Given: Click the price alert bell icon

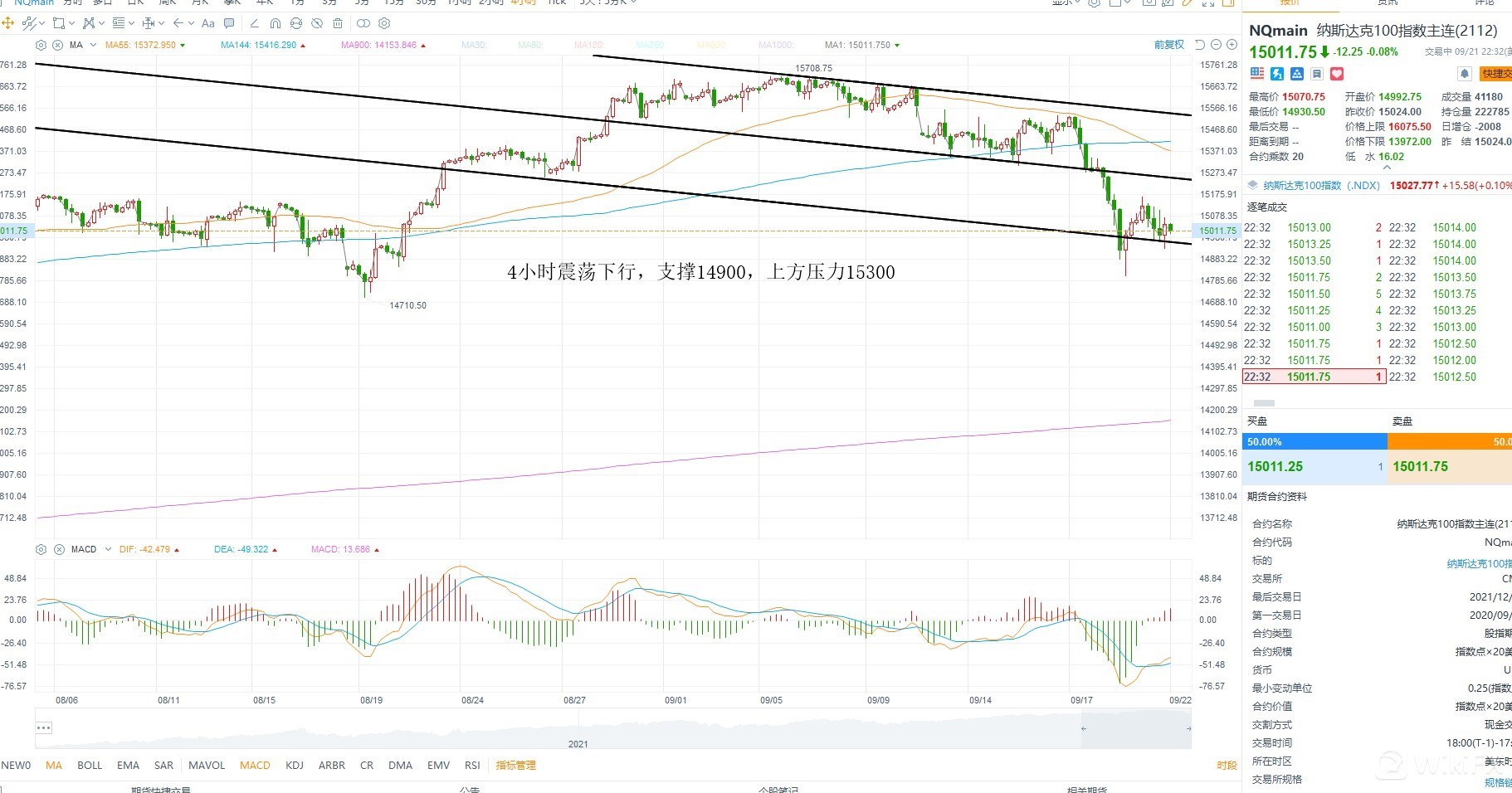Looking at the screenshot, I should (1465, 74).
